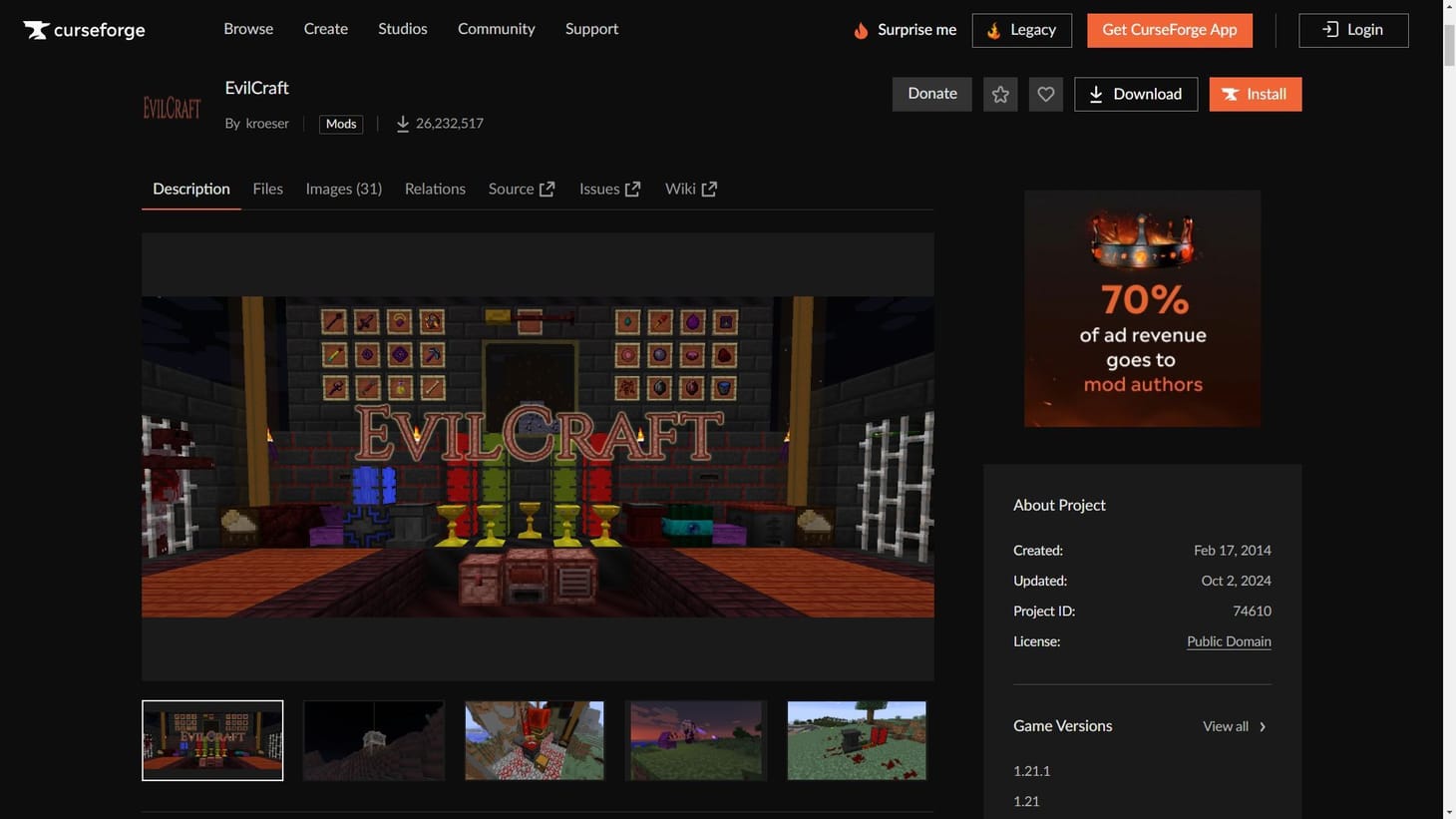Select the second gallery thumbnail
Screen dimensions: 1456x819
click(373, 739)
